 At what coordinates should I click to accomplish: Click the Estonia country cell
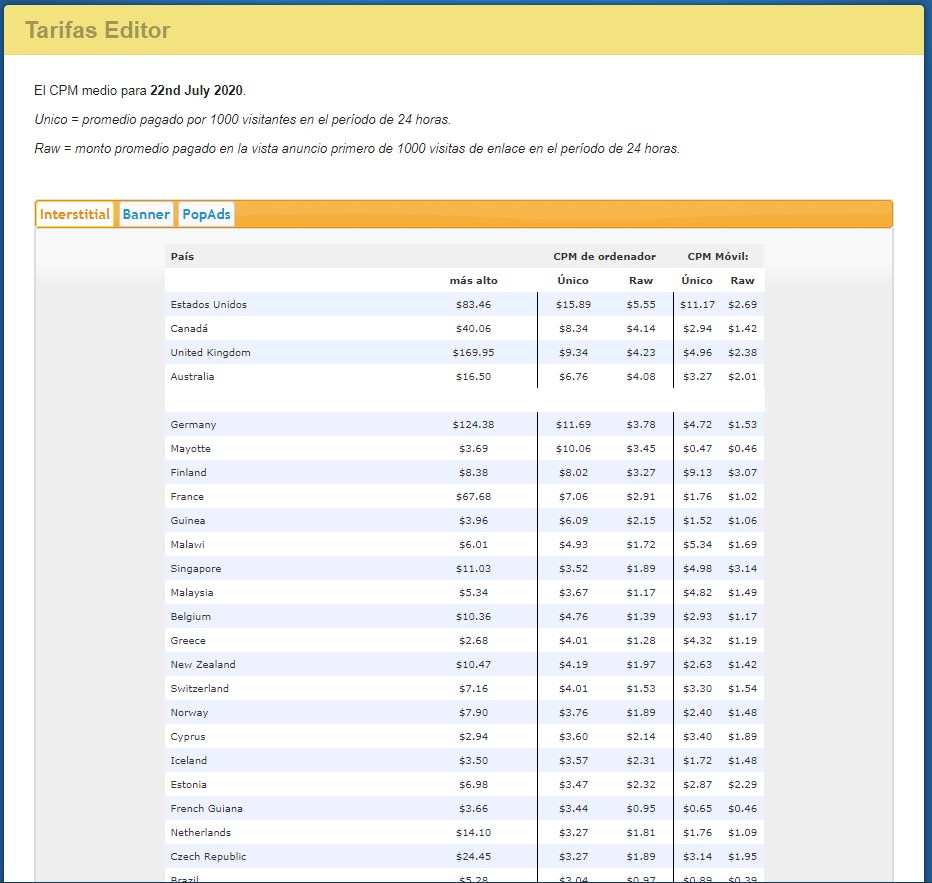pos(188,784)
